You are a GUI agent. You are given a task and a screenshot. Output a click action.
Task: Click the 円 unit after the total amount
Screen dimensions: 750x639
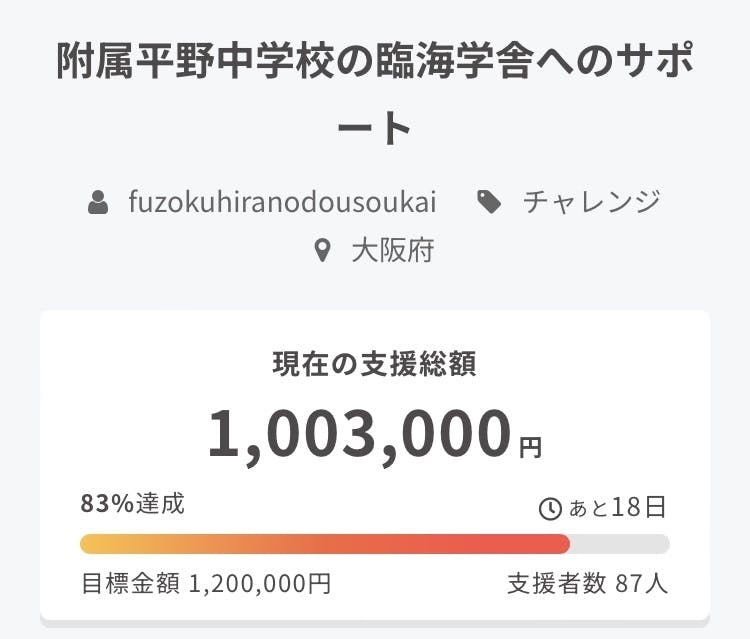pos(530,447)
